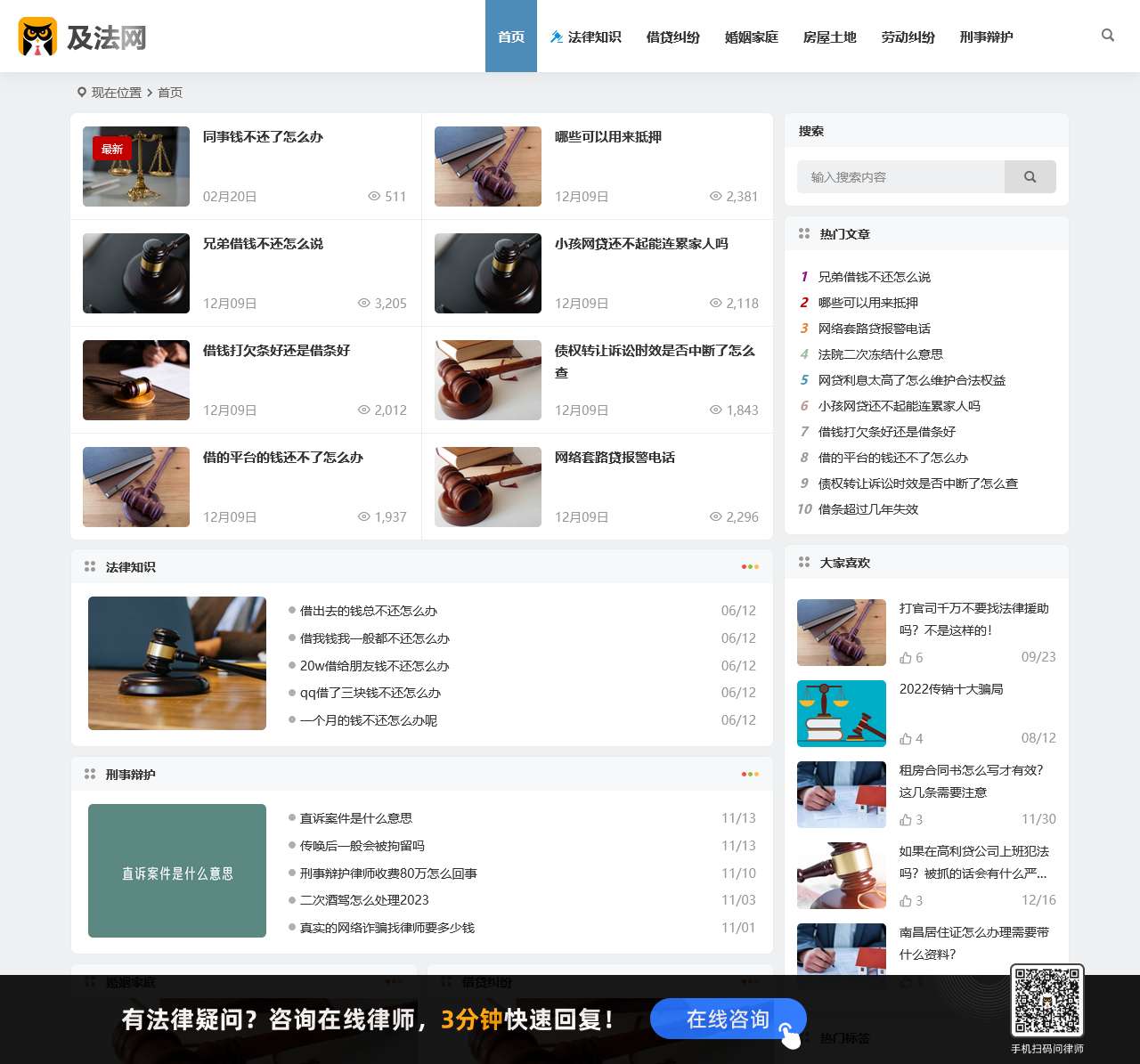This screenshot has width=1140, height=1064.
Task: Open article 借钱打欠条好还是借条好 in the card grid
Action: coord(276,351)
